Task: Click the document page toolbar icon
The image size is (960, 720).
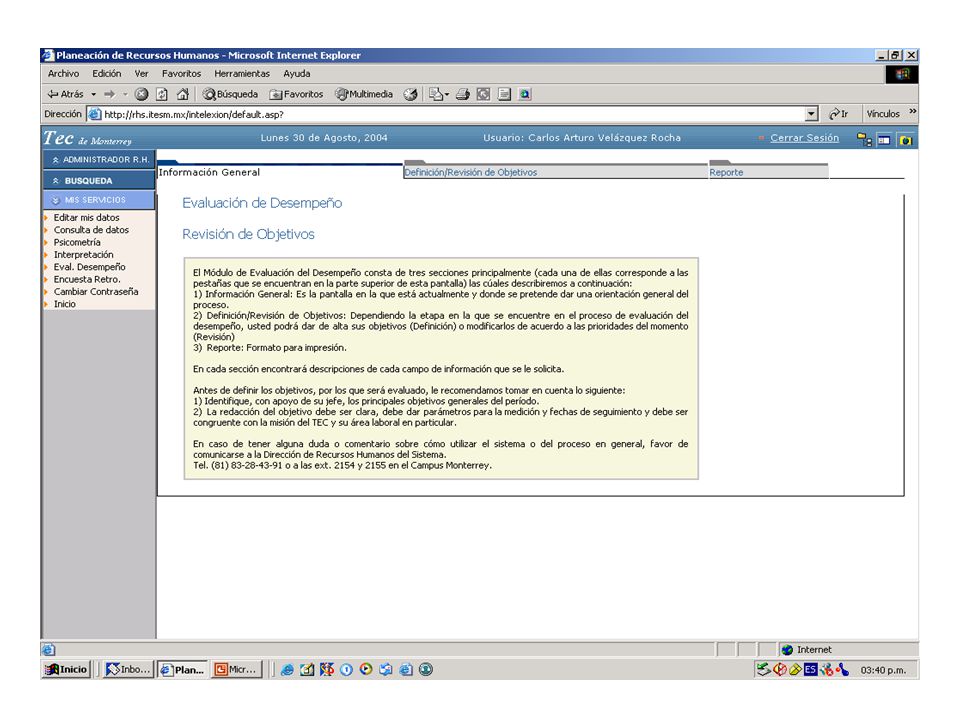Action: coord(504,94)
